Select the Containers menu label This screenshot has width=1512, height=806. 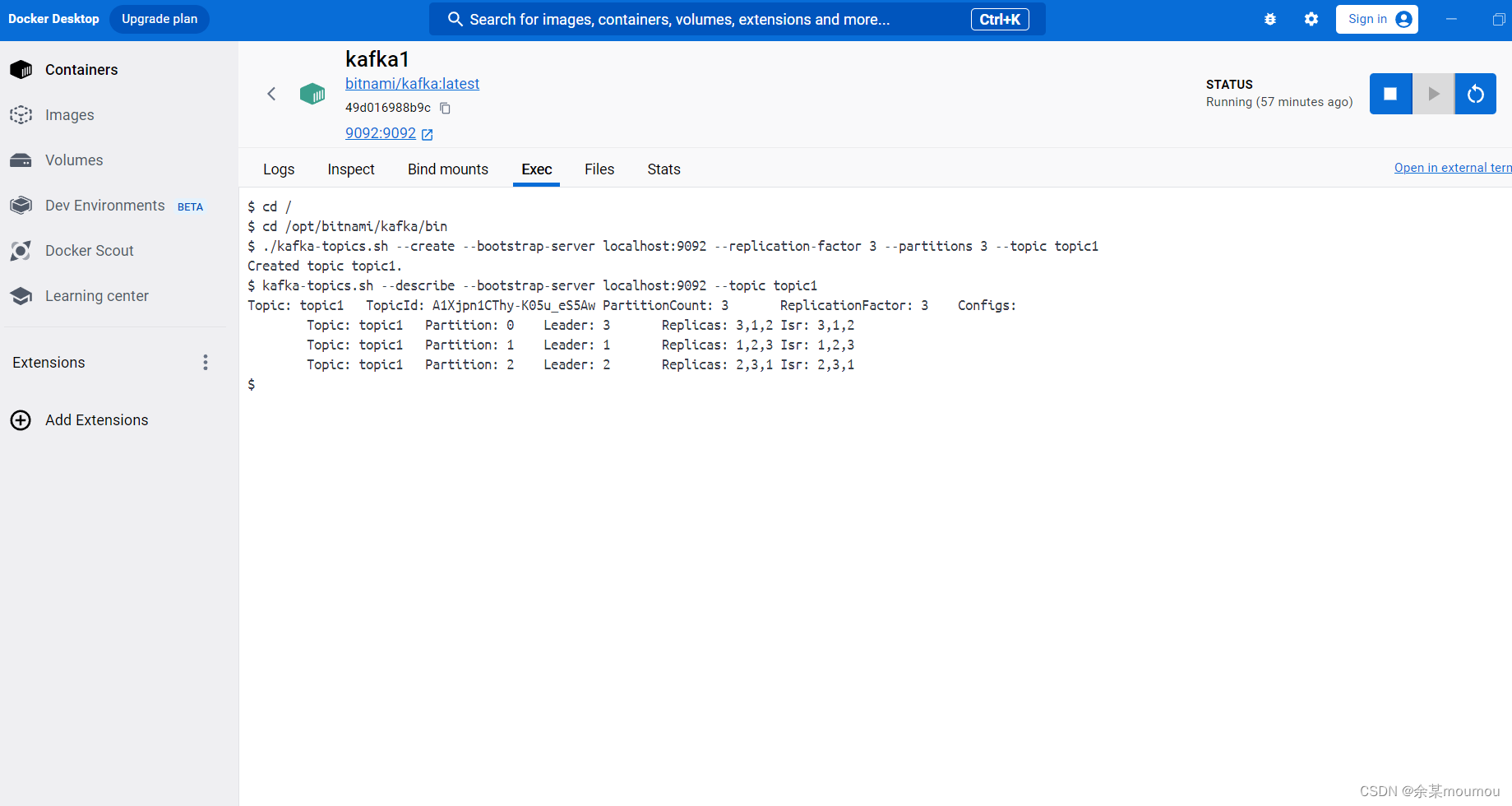81,70
